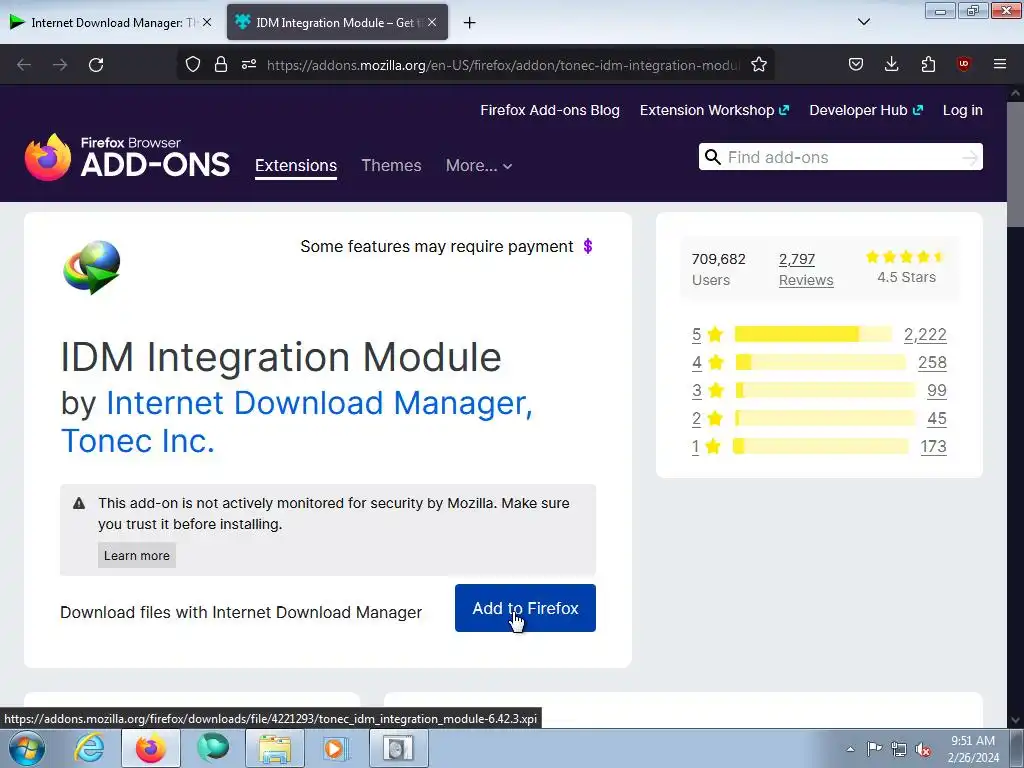Image resolution: width=1024 pixels, height=768 pixels.
Task: Open the site permissions icon in address bar
Action: click(x=249, y=64)
